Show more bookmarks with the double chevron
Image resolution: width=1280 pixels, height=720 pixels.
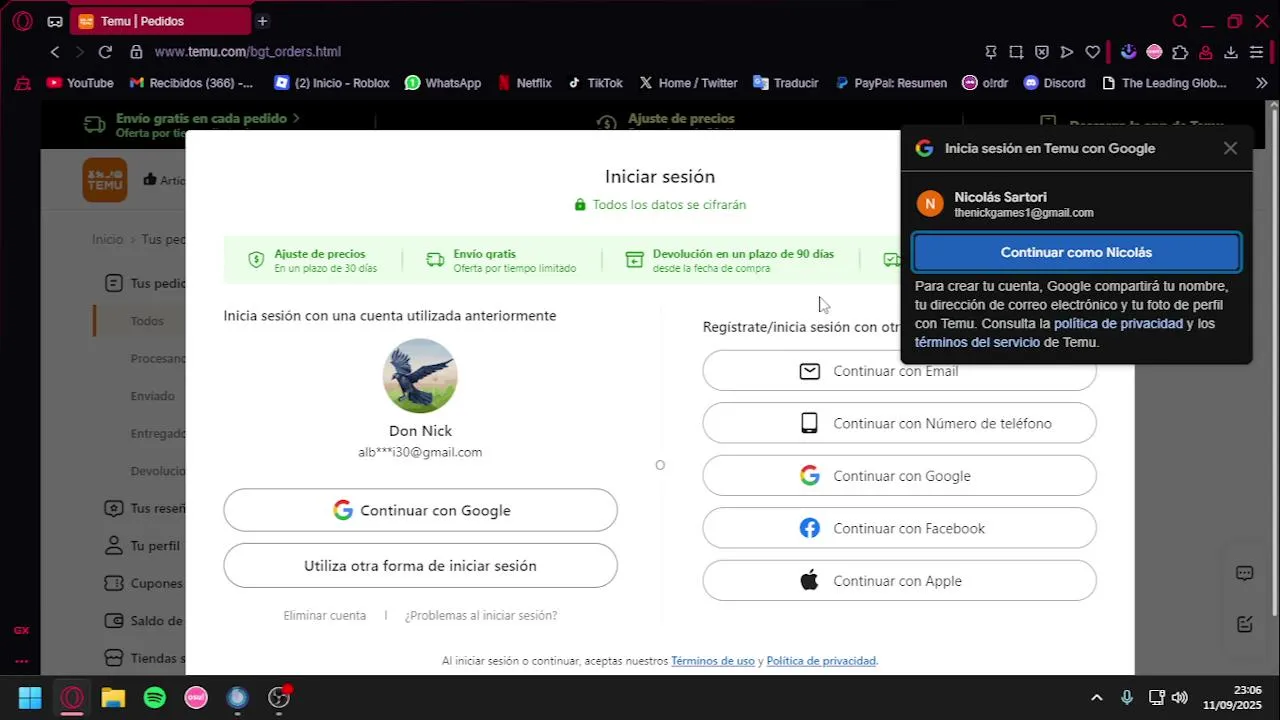1261,83
